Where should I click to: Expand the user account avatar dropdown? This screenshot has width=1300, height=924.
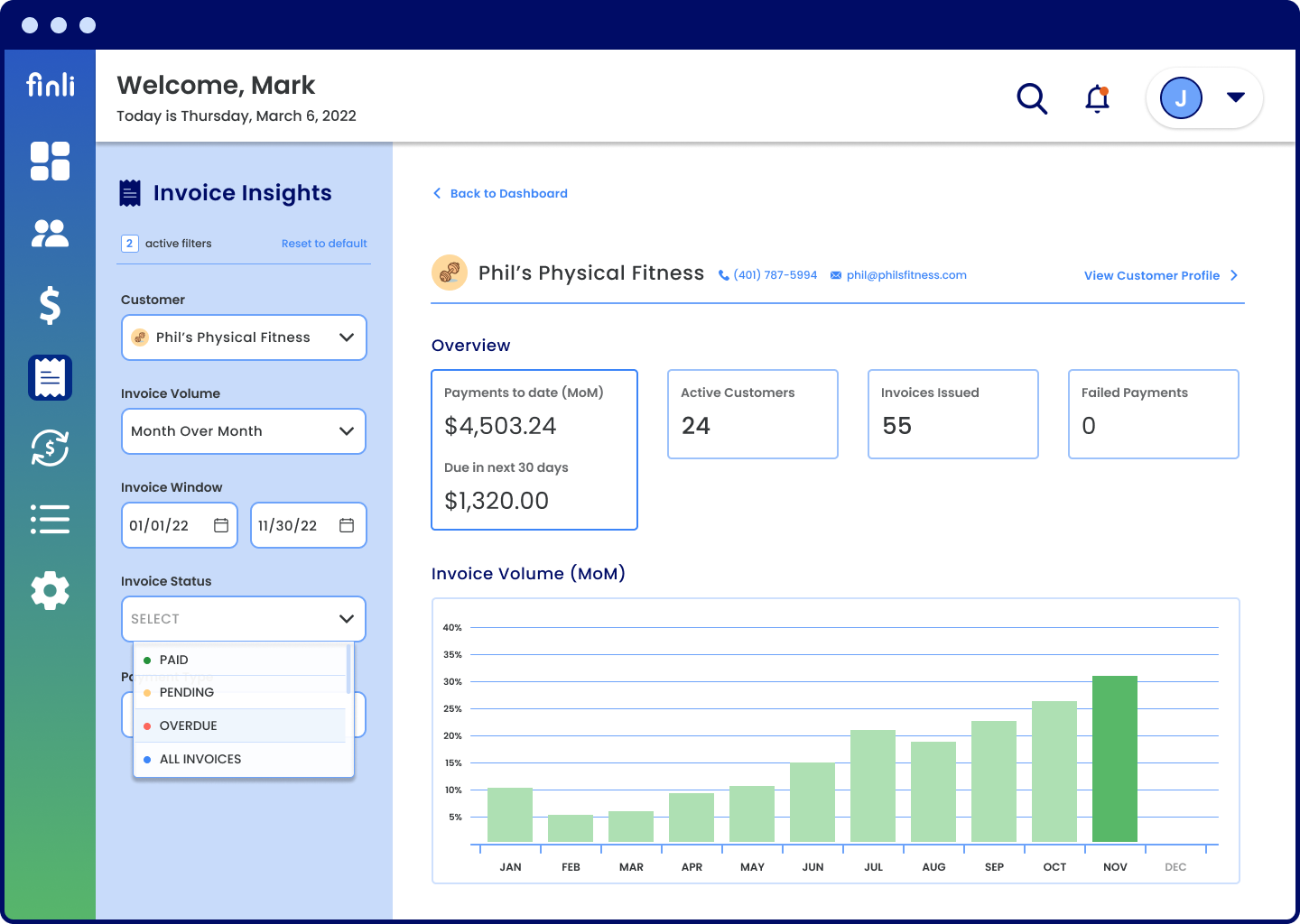point(1204,98)
